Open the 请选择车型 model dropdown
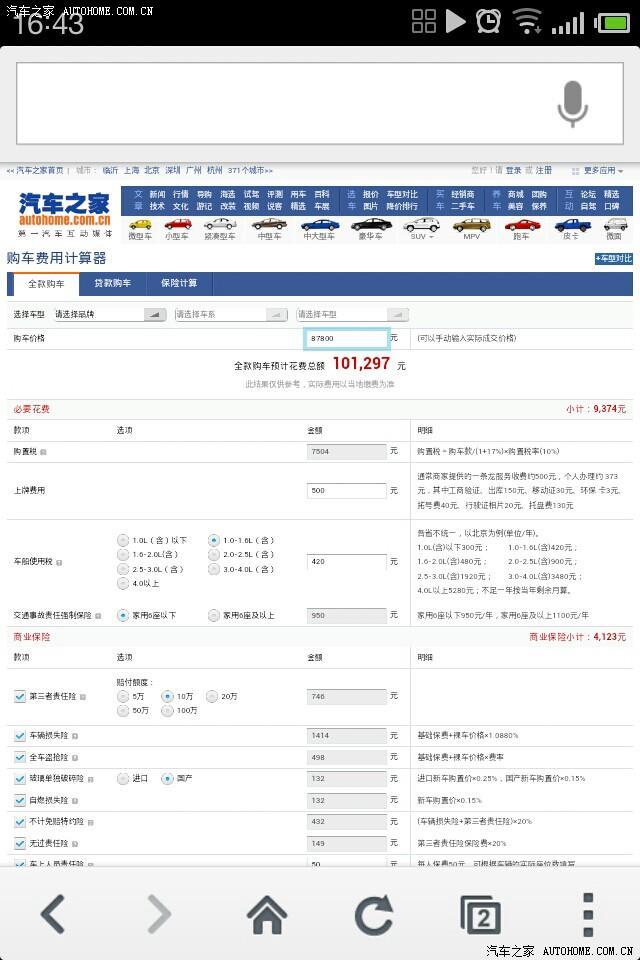Viewport: 640px width, 960px height. coord(352,315)
